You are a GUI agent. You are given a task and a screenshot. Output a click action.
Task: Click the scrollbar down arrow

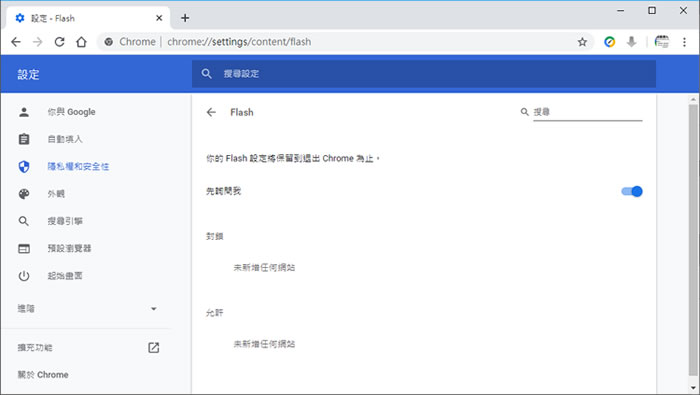693,388
